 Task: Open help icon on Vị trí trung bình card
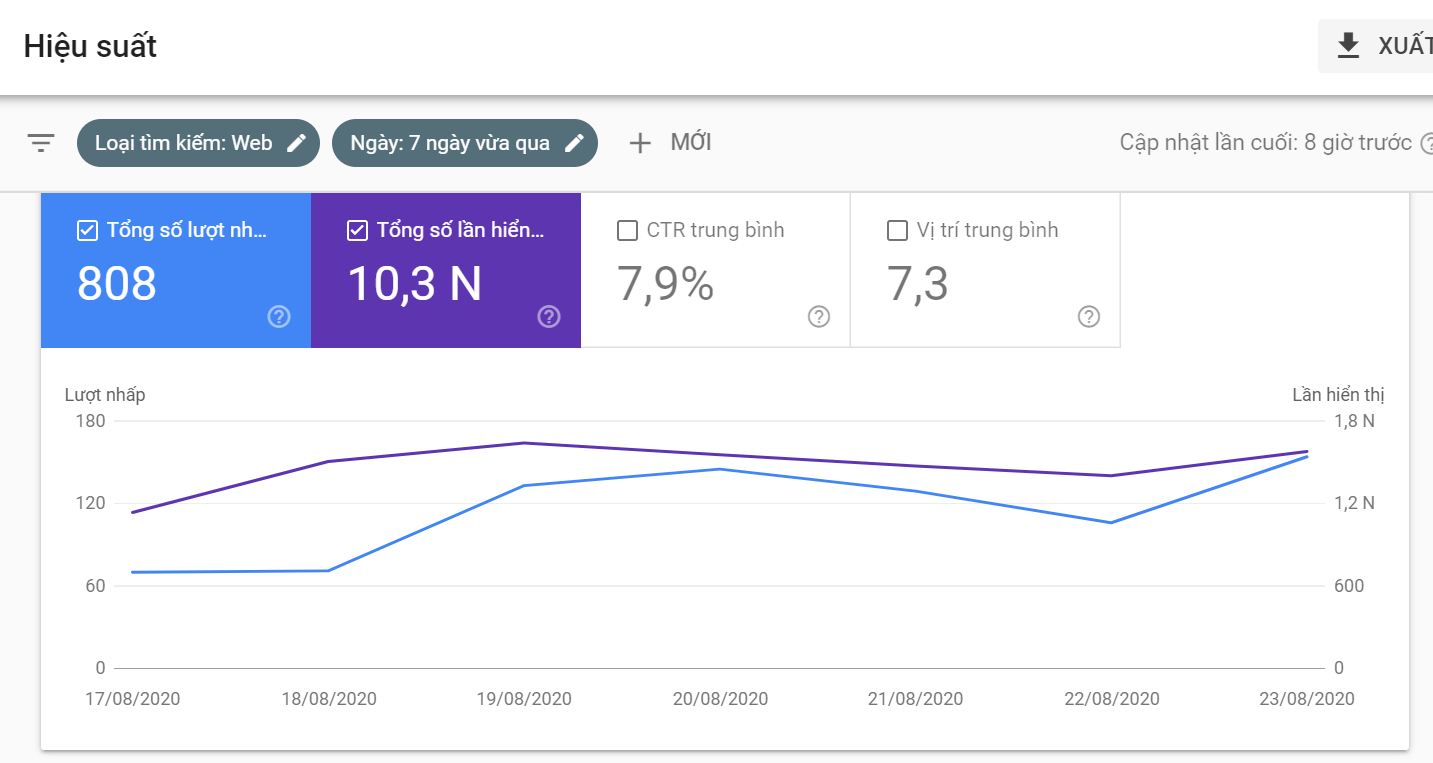(x=1089, y=317)
